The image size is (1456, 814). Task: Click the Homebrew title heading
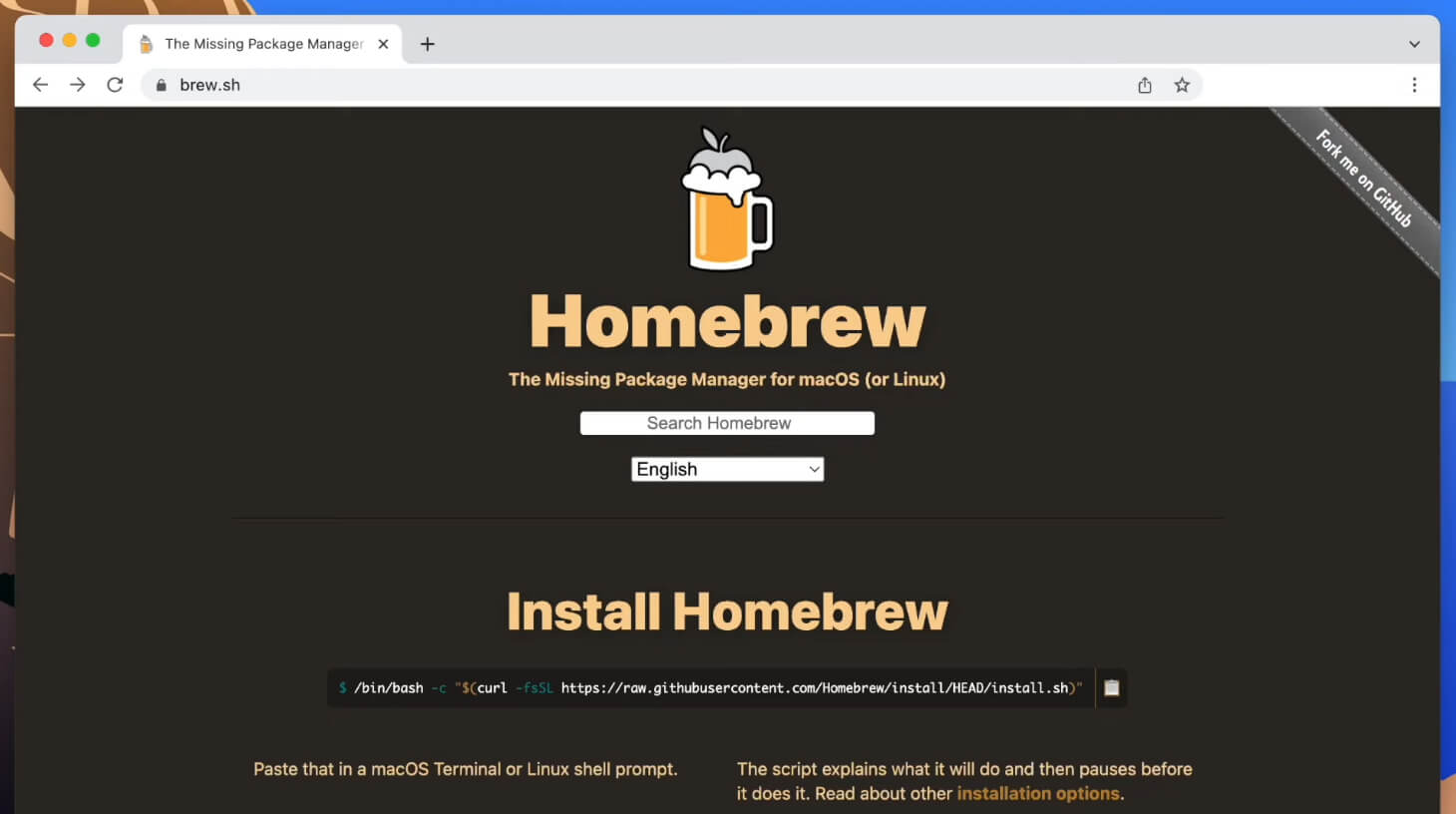click(727, 321)
